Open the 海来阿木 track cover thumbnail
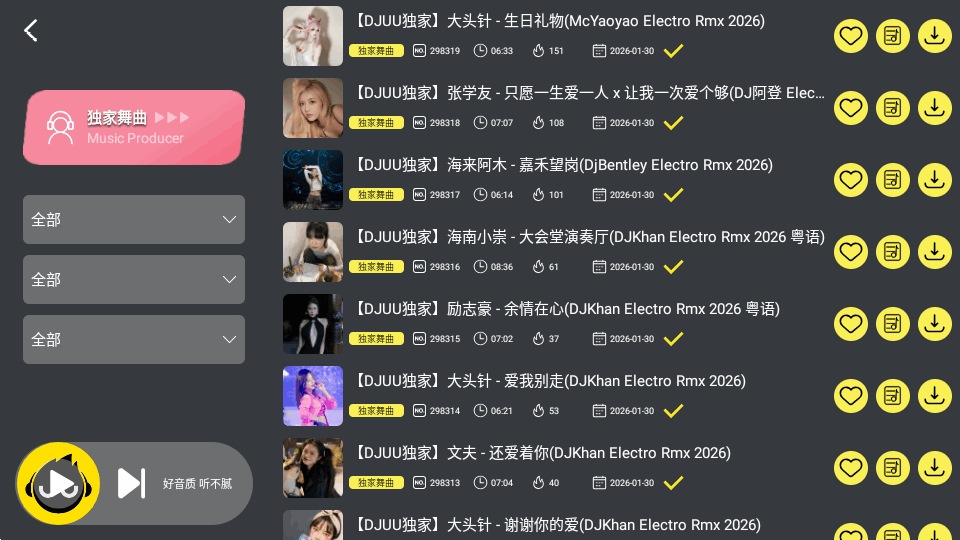The height and width of the screenshot is (540, 960). click(313, 180)
